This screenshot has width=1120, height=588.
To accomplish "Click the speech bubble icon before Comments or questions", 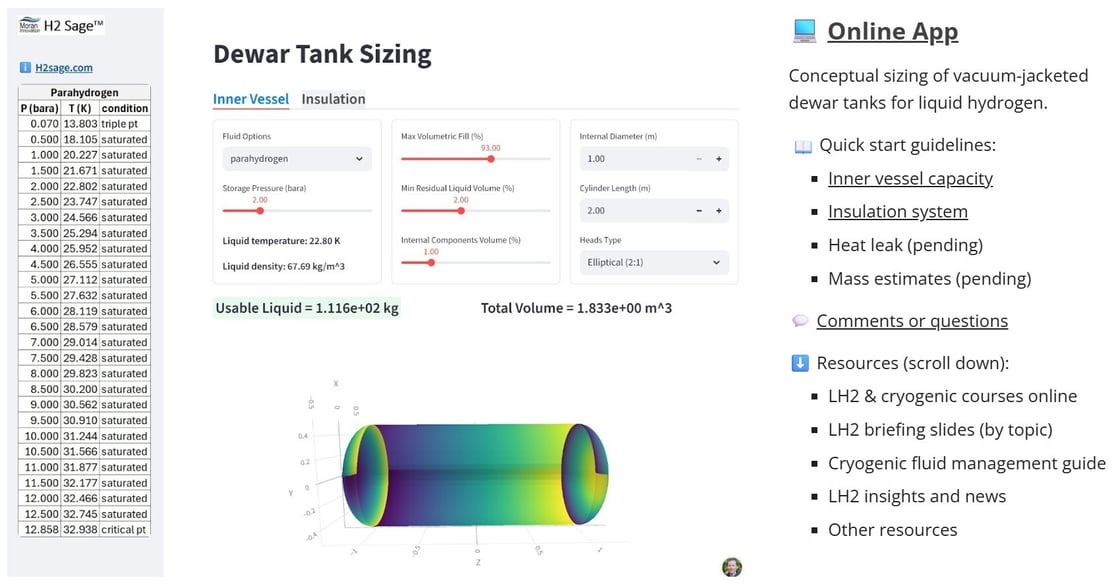I will click(800, 320).
